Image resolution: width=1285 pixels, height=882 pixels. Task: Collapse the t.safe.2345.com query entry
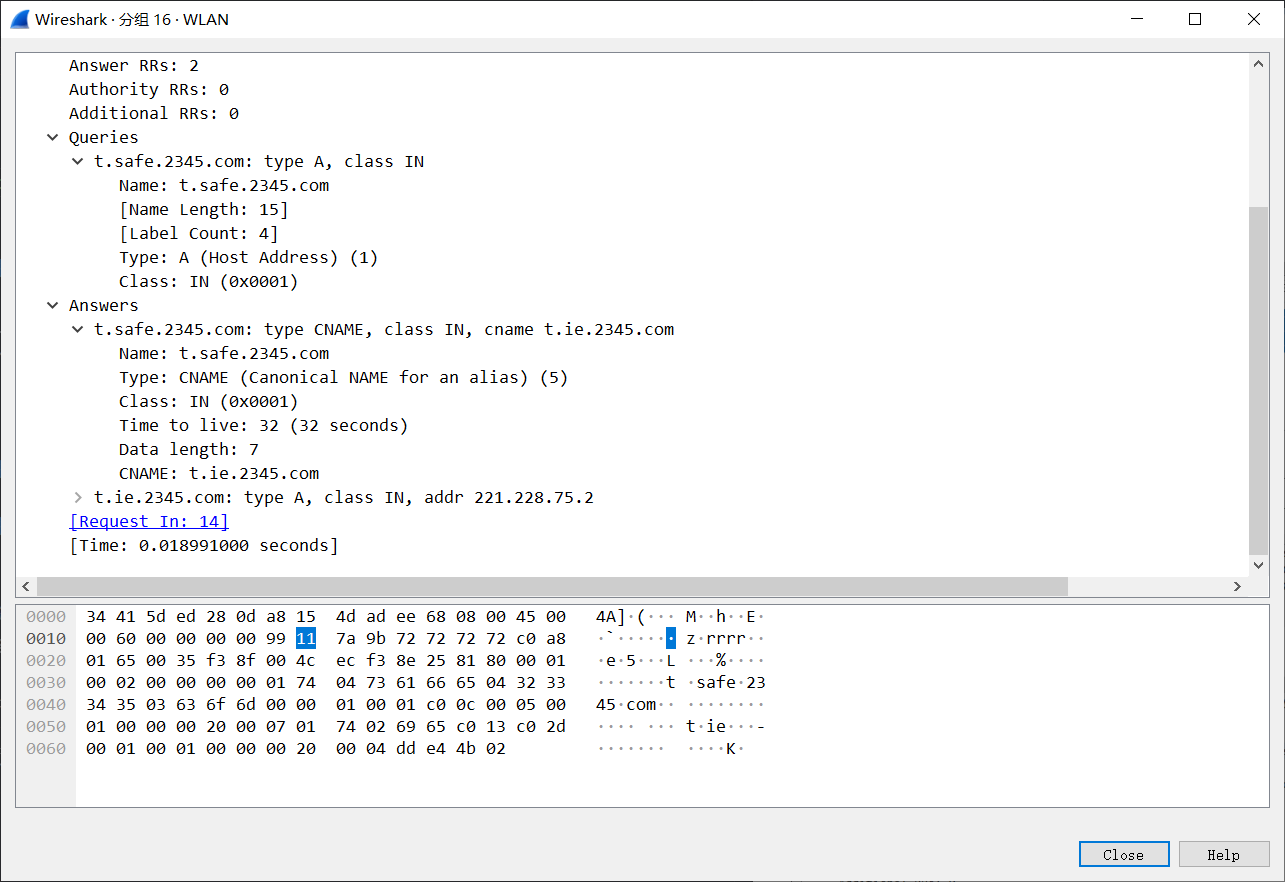[x=78, y=162]
